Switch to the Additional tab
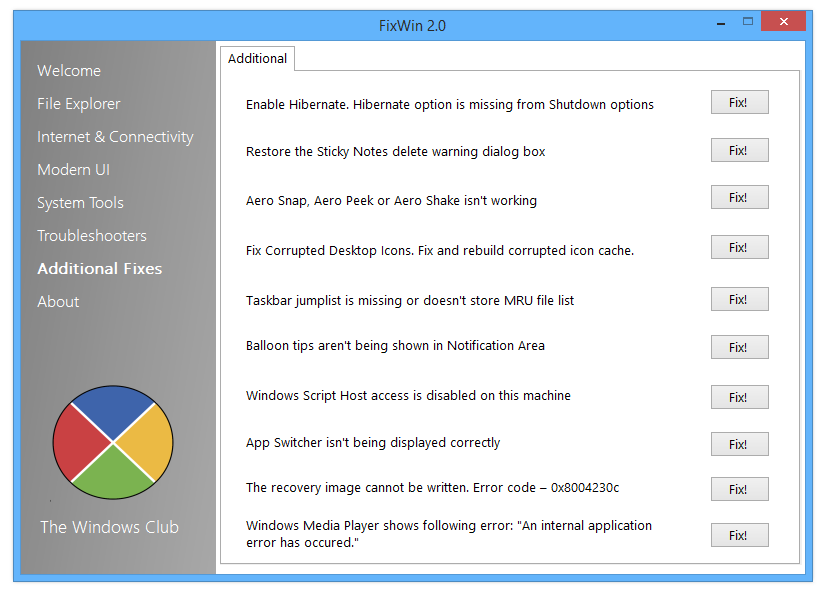 (x=257, y=59)
